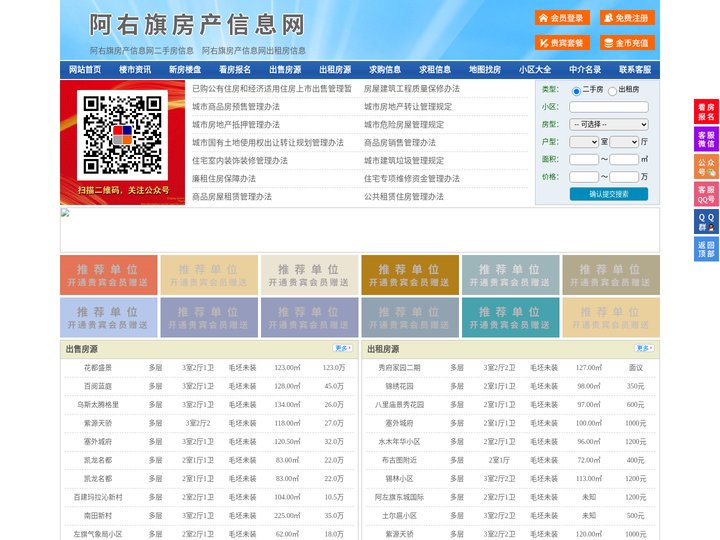The width and height of the screenshot is (720, 540).
Task: Expand the 房型 可选择 dropdown
Action: [609, 124]
